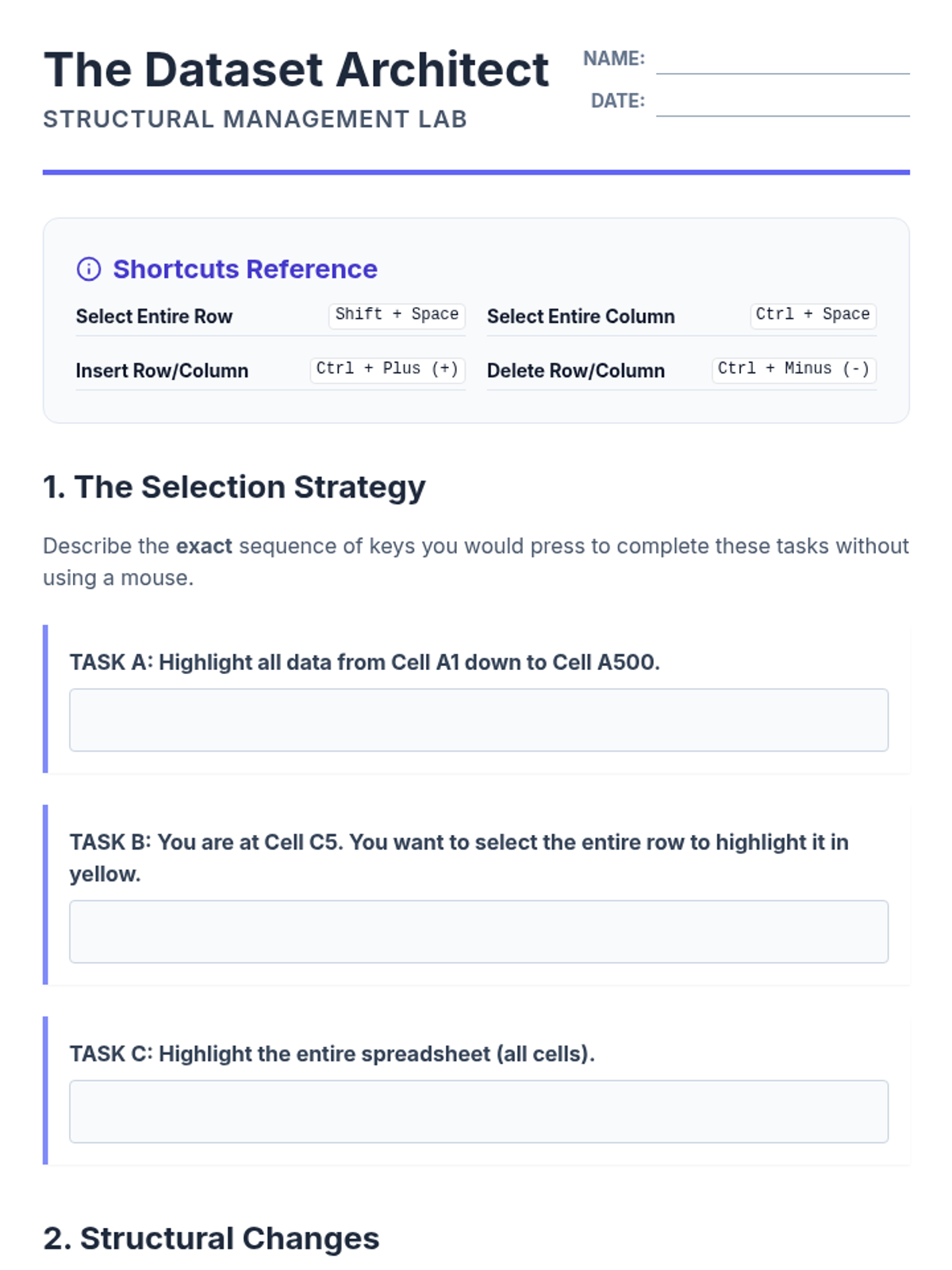Click the info icon beside Shortcuts Reference
The height and width of the screenshot is (1270, 952).
(88, 269)
